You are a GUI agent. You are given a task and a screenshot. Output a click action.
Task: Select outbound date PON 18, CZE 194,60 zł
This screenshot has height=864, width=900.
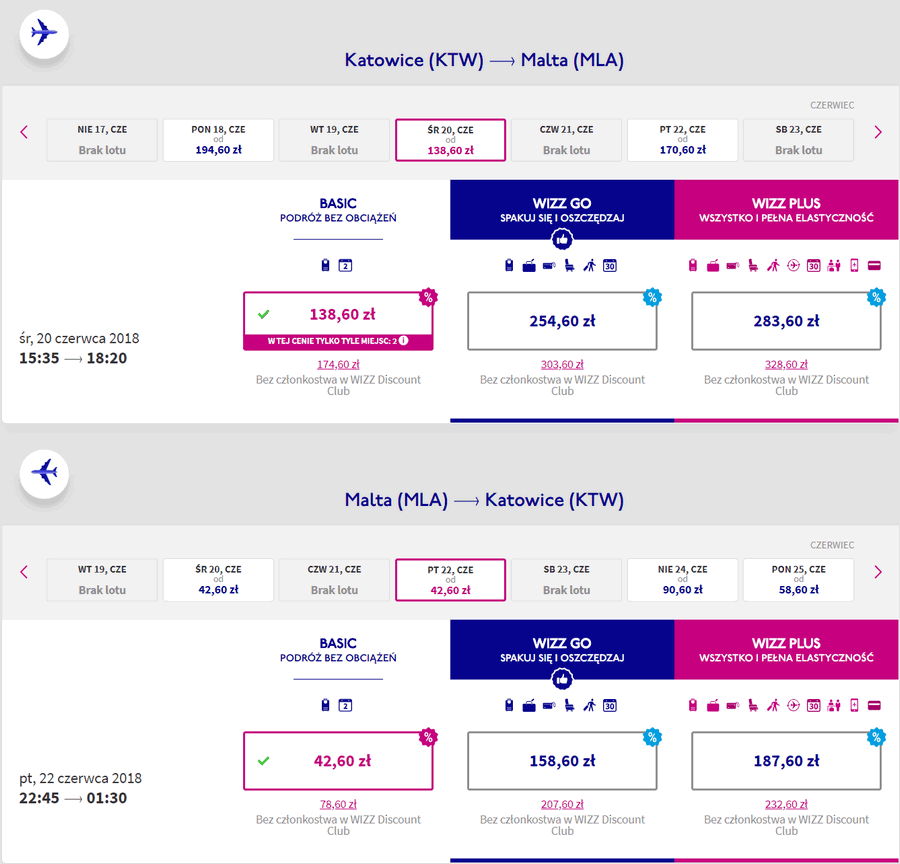pos(218,140)
